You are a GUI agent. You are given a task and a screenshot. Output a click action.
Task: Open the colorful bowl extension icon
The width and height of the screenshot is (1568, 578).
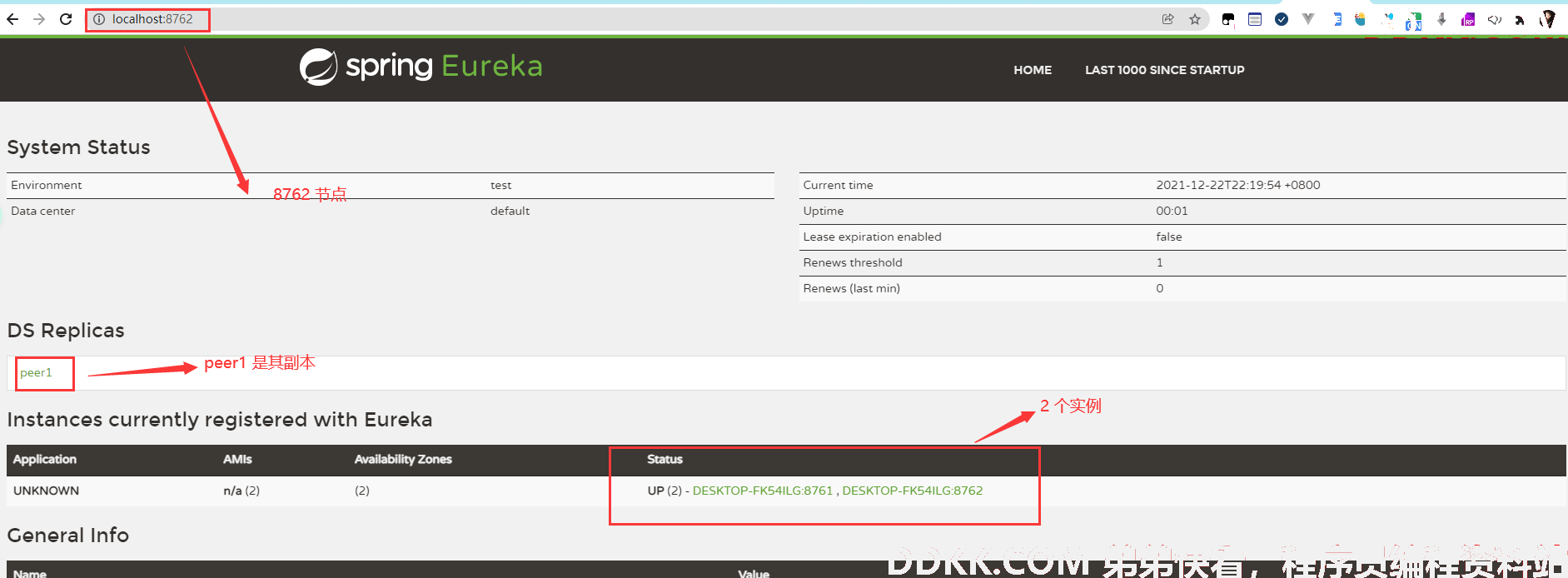pos(1360,19)
